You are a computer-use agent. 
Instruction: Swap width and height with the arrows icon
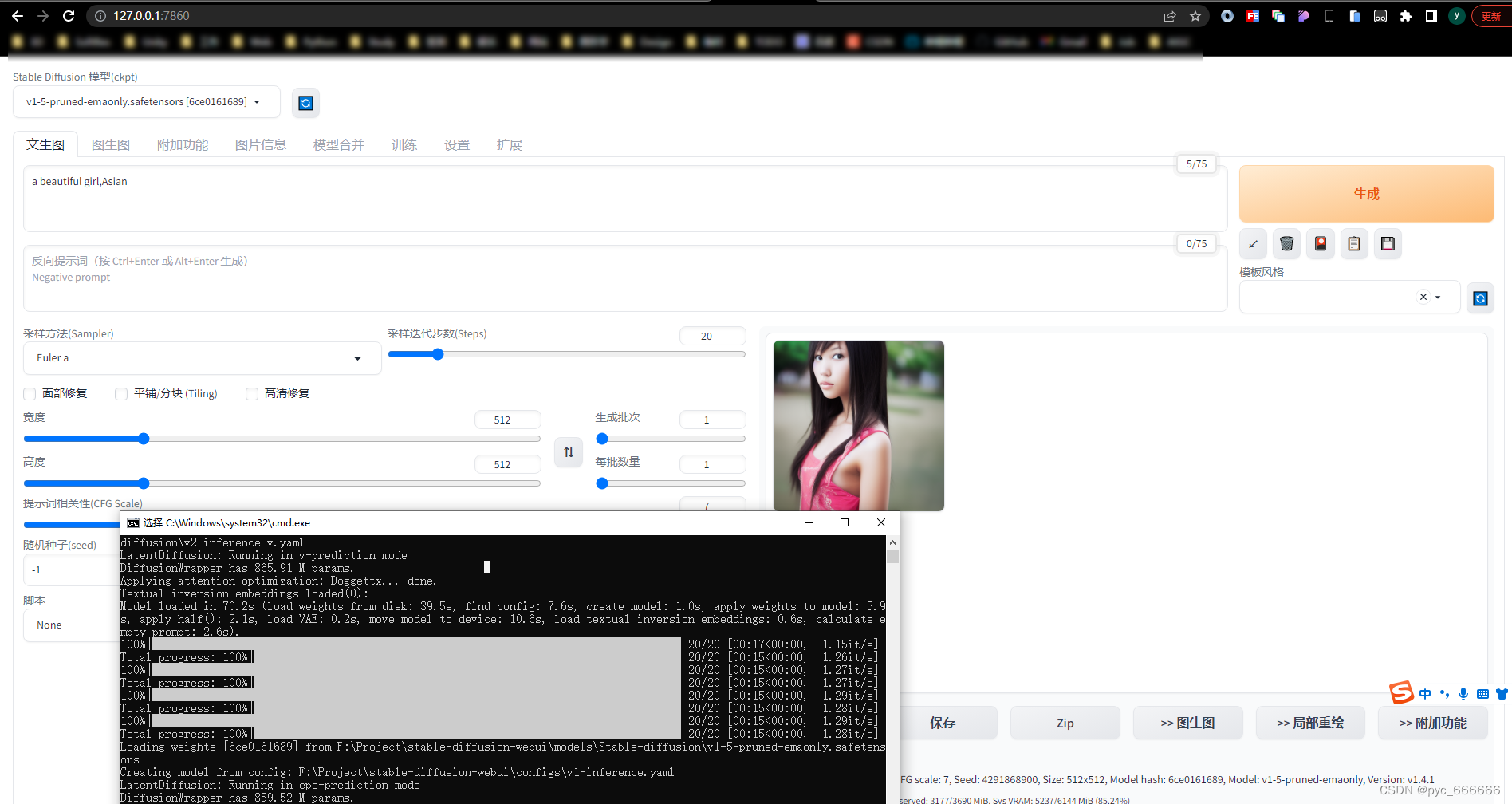(568, 452)
